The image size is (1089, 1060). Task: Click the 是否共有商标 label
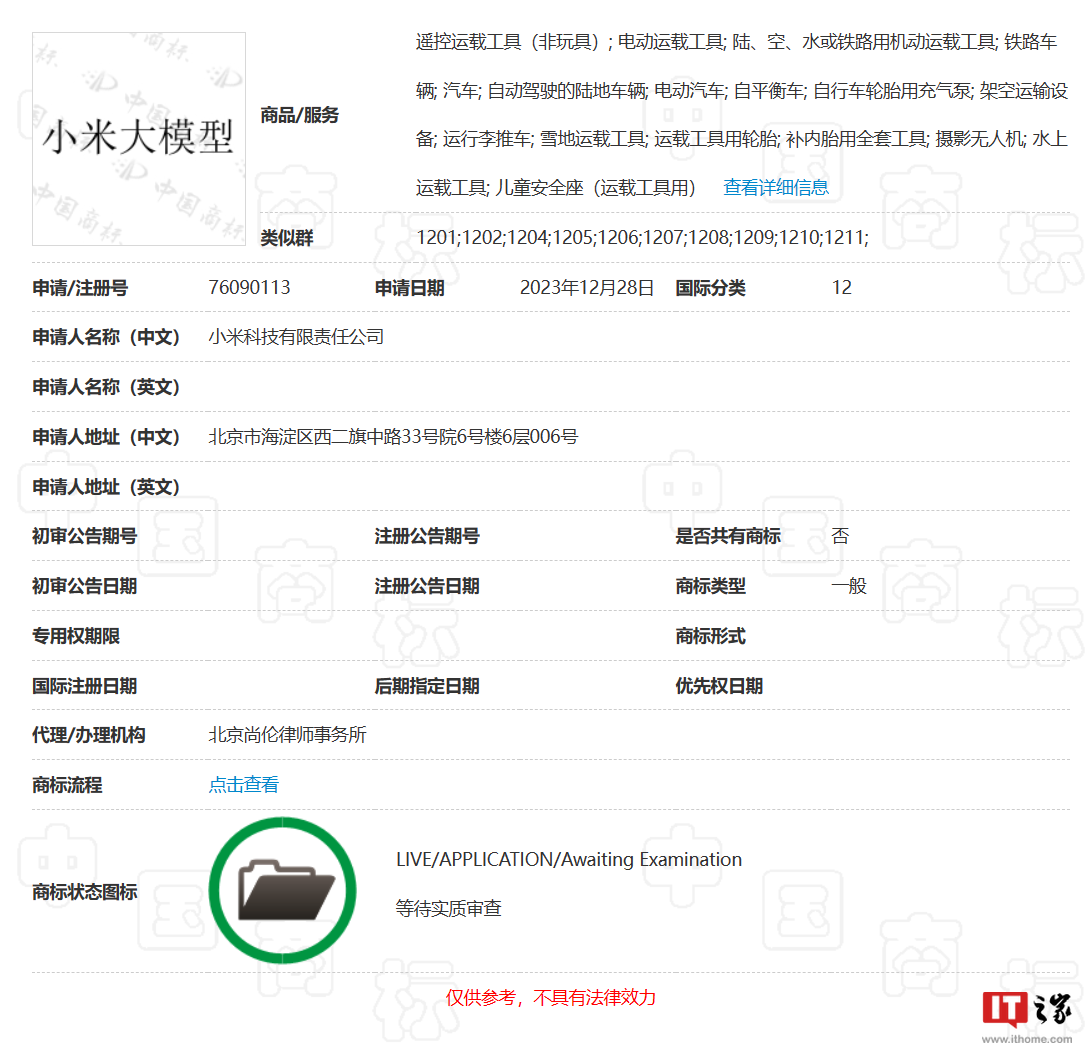click(x=728, y=536)
